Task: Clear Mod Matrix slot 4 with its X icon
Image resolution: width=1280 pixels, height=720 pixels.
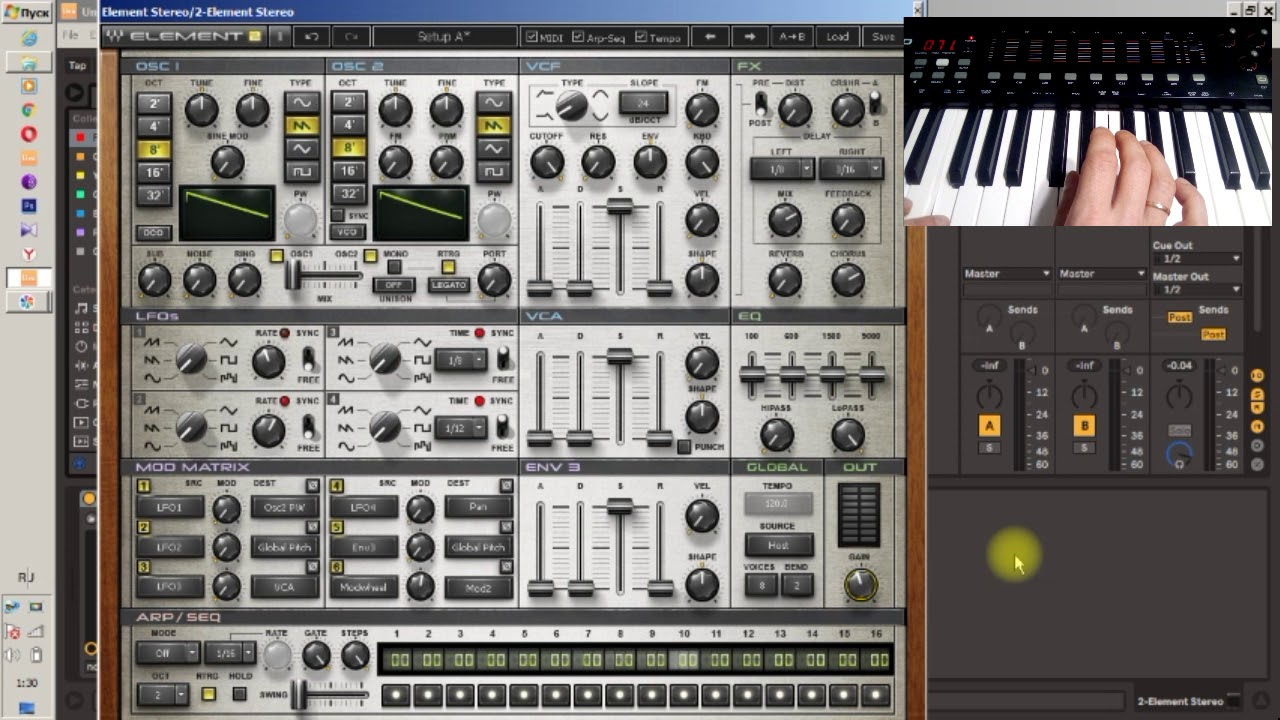Action: pos(507,485)
